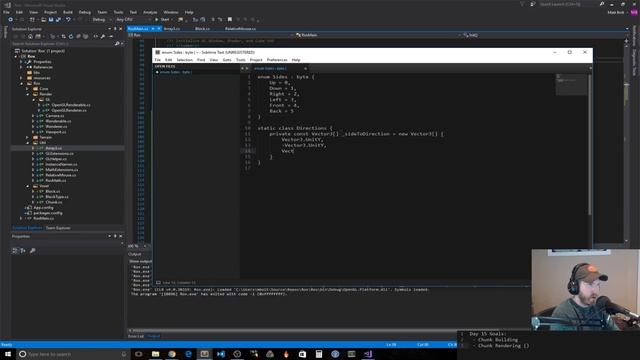The height and width of the screenshot is (360, 640).
Task: Open Goto menu in Sublime Text
Action: 227,60
